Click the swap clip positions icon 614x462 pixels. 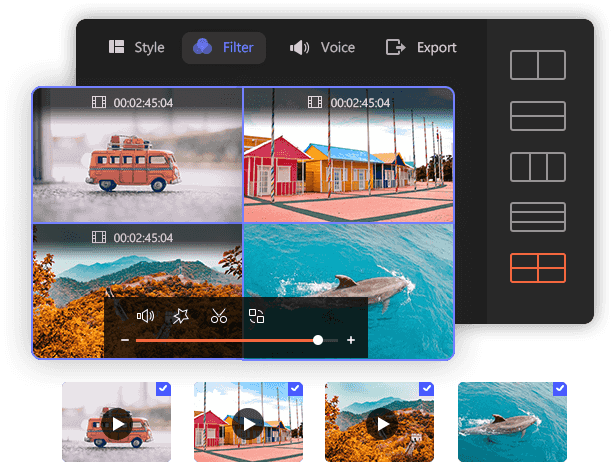pos(256,316)
